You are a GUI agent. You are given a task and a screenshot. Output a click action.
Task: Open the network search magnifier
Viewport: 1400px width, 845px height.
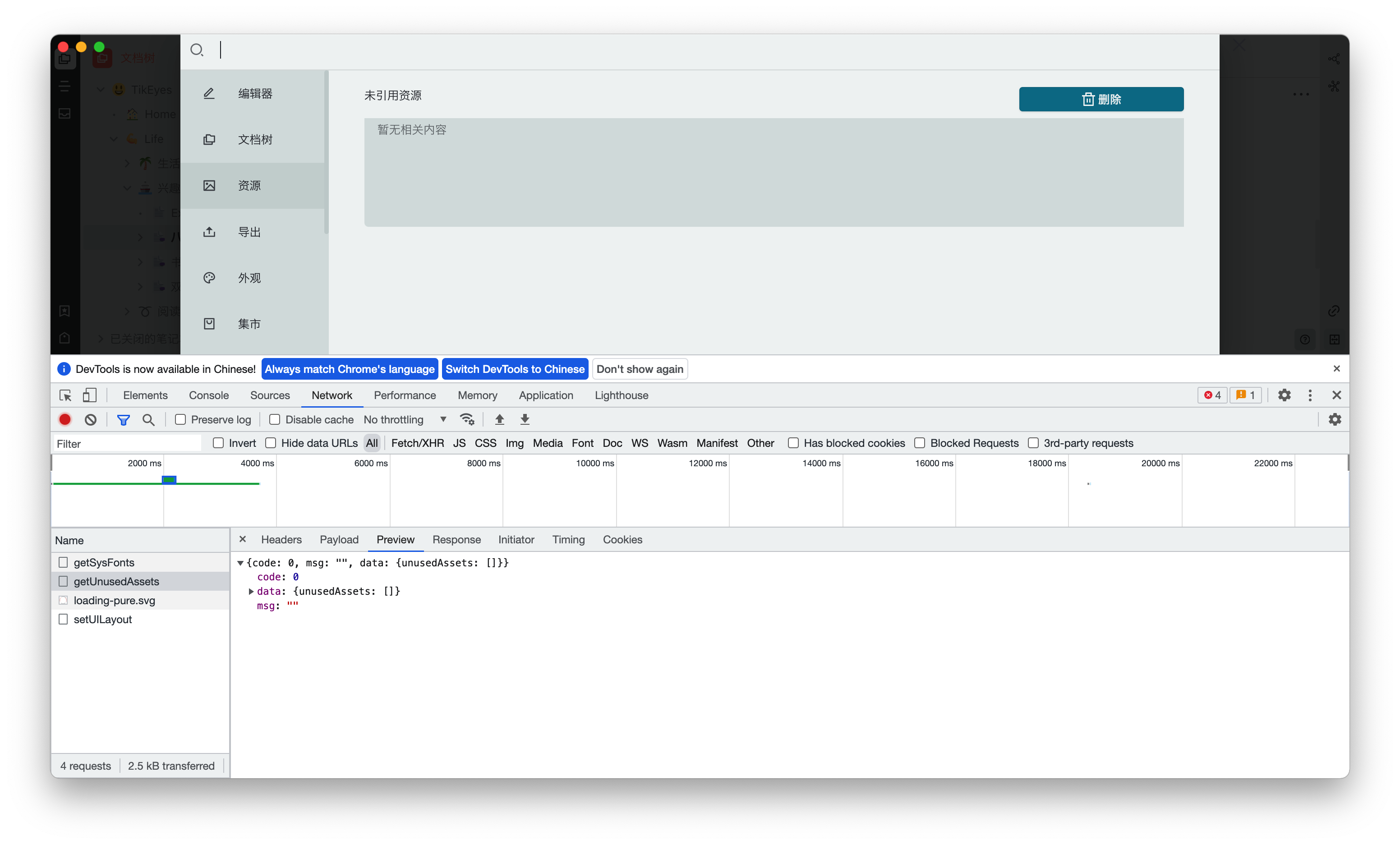(148, 420)
